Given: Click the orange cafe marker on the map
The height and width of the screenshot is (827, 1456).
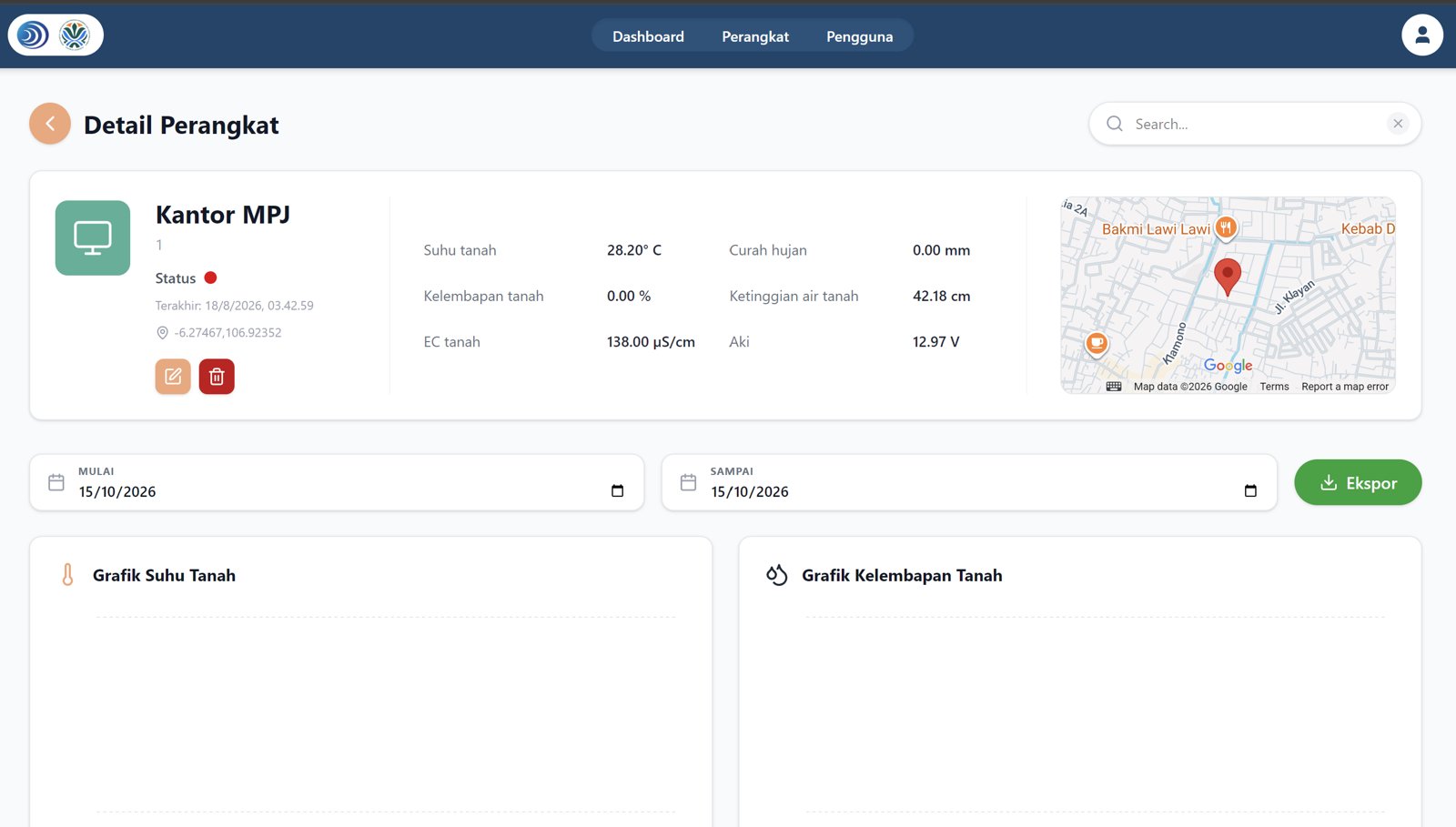Looking at the screenshot, I should tap(1097, 344).
